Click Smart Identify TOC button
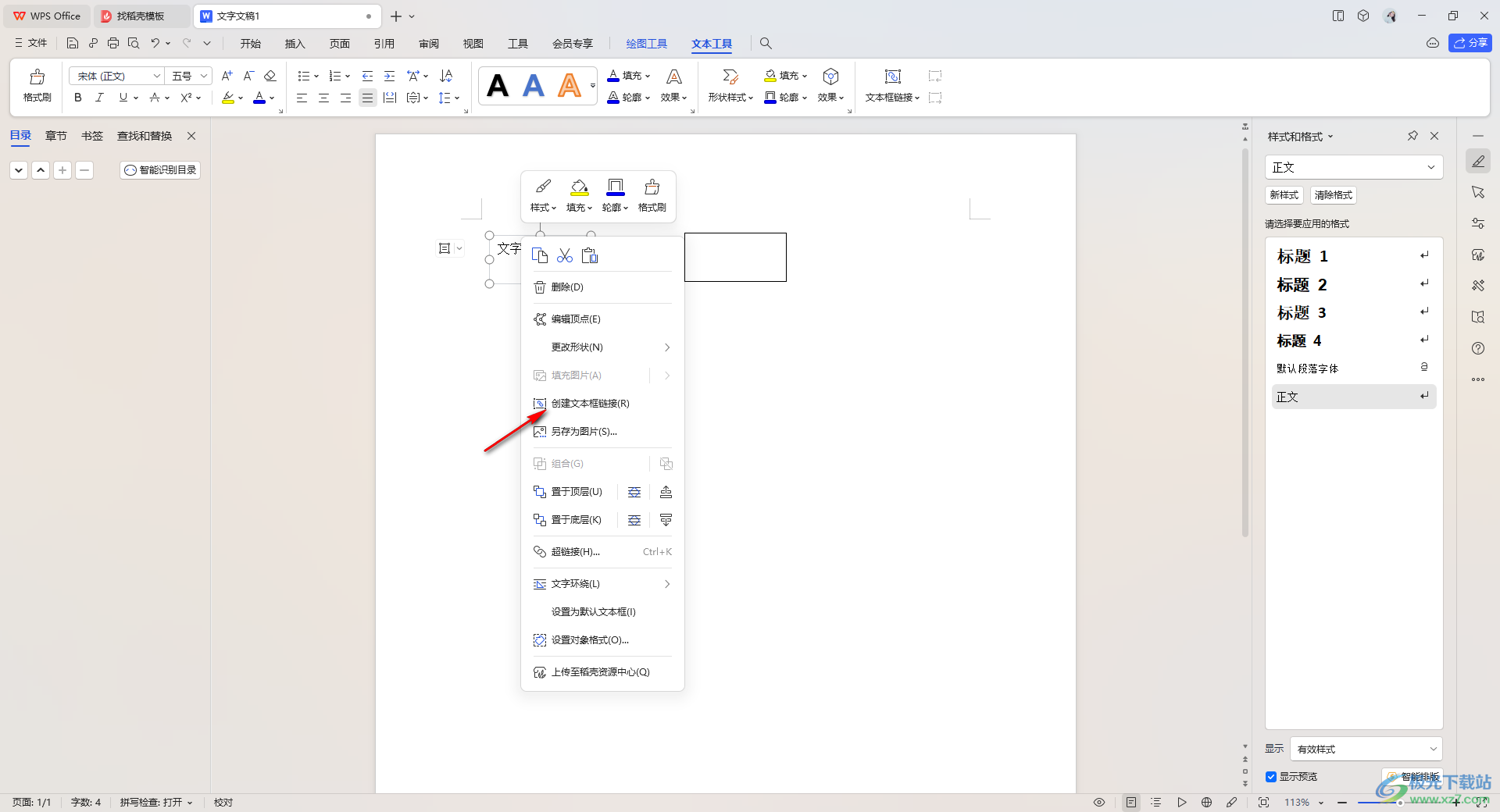This screenshot has height=812, width=1500. coord(160,170)
